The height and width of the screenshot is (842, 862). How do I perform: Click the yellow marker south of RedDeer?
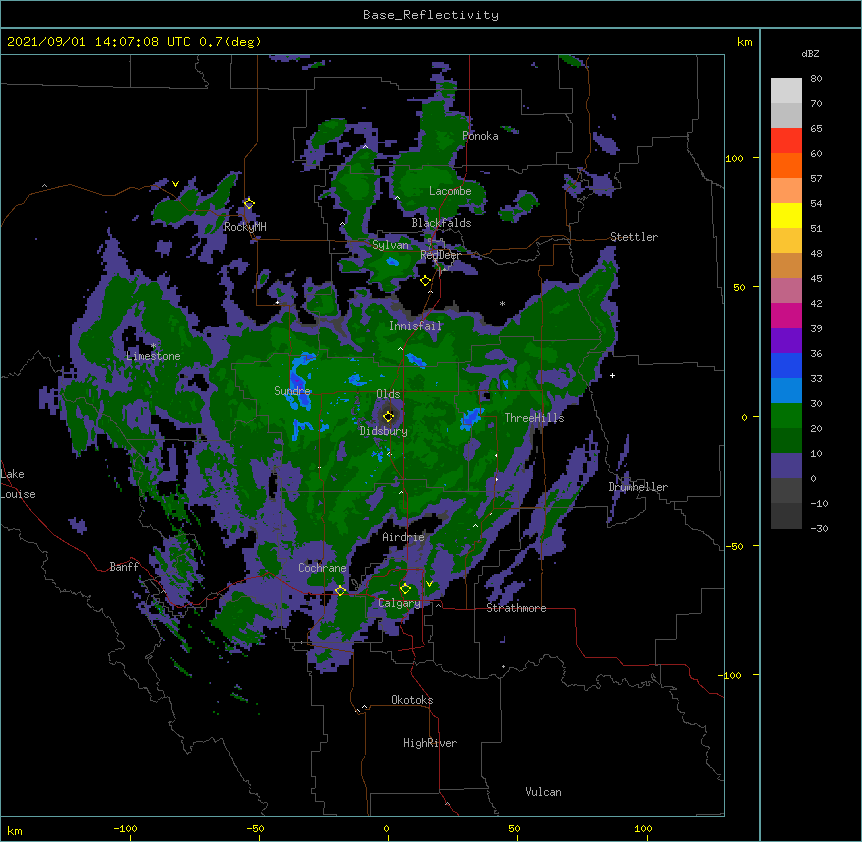point(425,281)
